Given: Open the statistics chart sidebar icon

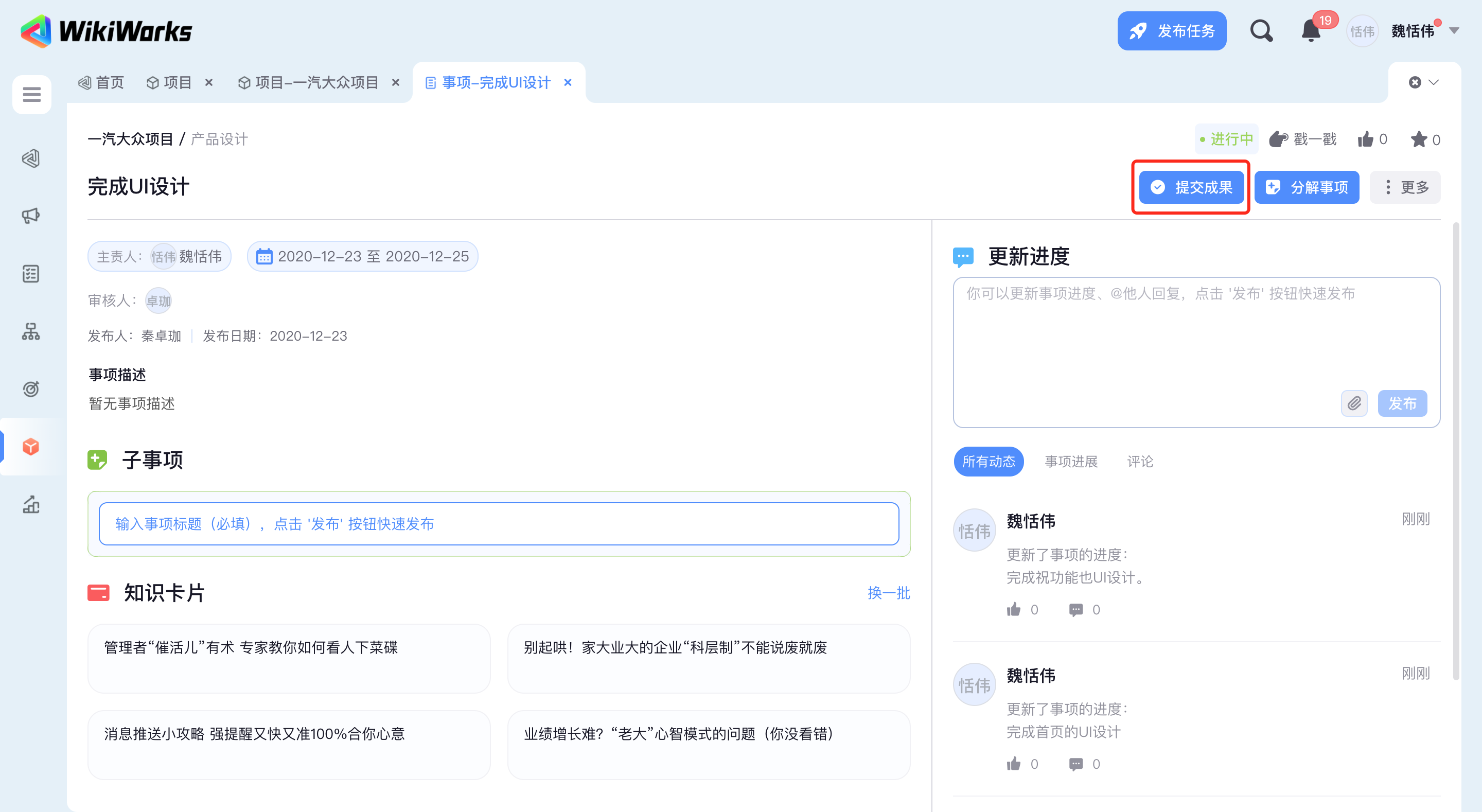Looking at the screenshot, I should pos(31,504).
